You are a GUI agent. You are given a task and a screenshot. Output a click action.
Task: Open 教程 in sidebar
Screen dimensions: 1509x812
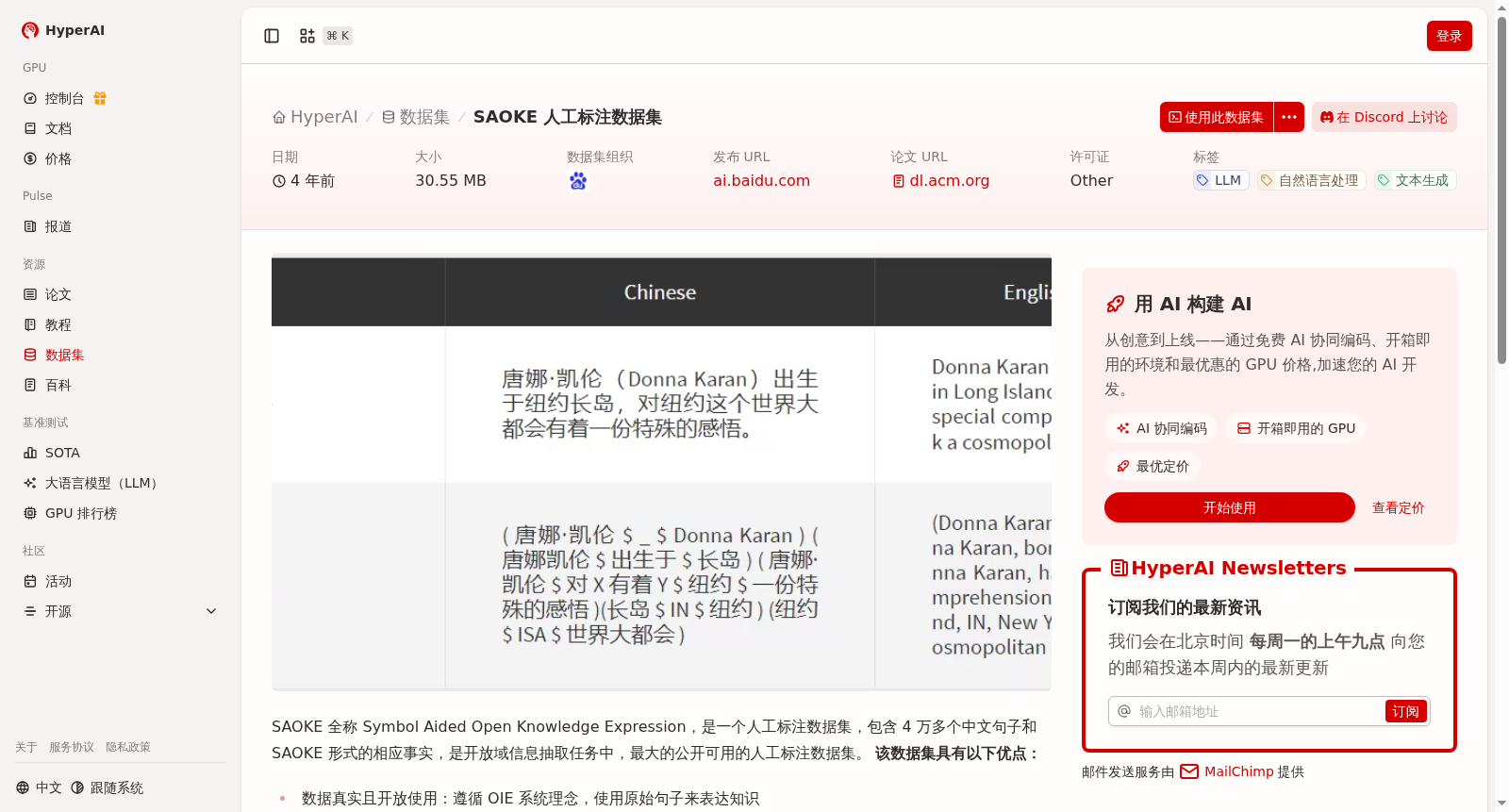point(58,324)
